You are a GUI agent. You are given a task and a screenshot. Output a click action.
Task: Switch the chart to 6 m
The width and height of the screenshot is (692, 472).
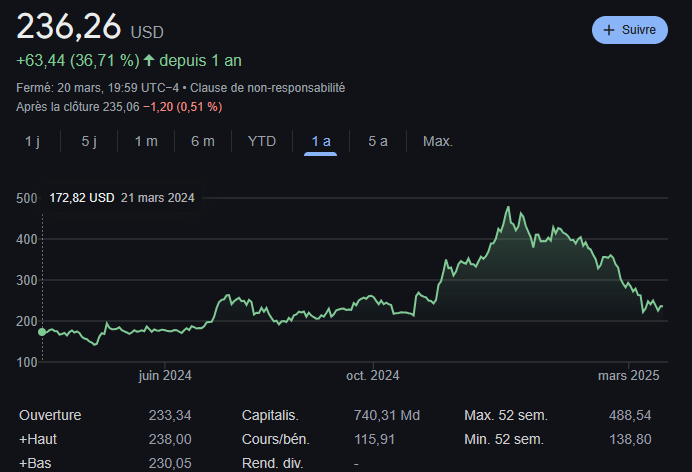pos(203,141)
